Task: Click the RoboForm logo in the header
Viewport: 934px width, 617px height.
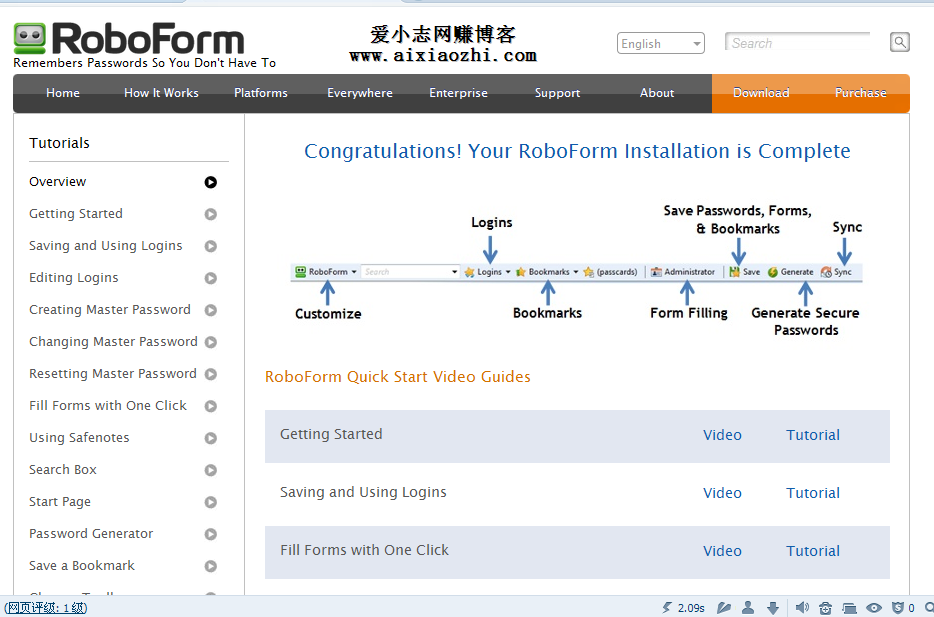Action: click(129, 39)
